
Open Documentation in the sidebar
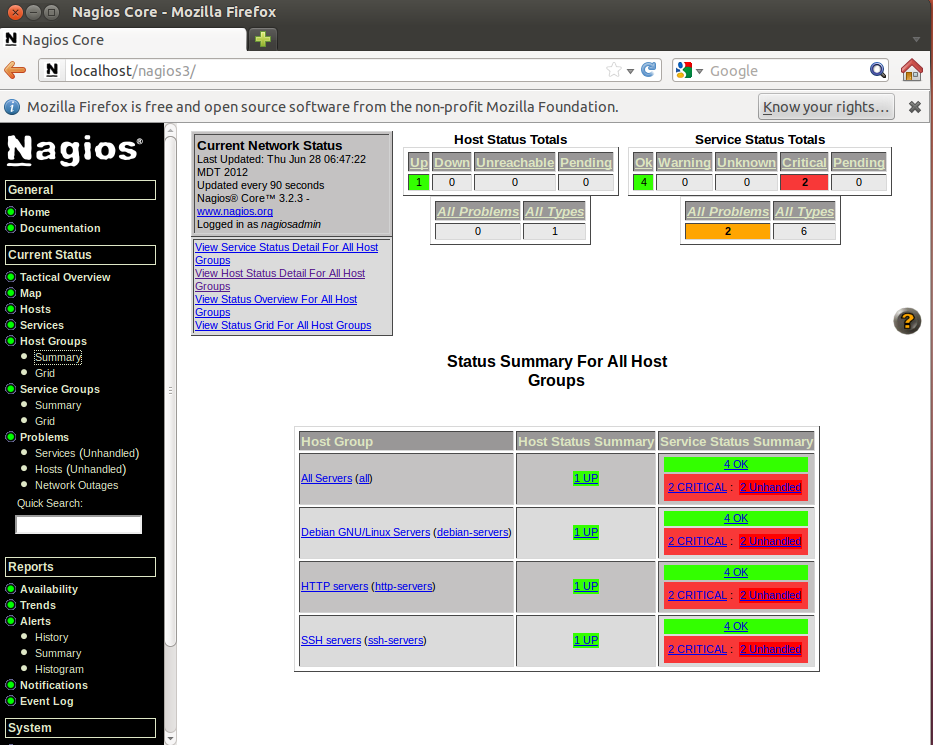point(60,228)
